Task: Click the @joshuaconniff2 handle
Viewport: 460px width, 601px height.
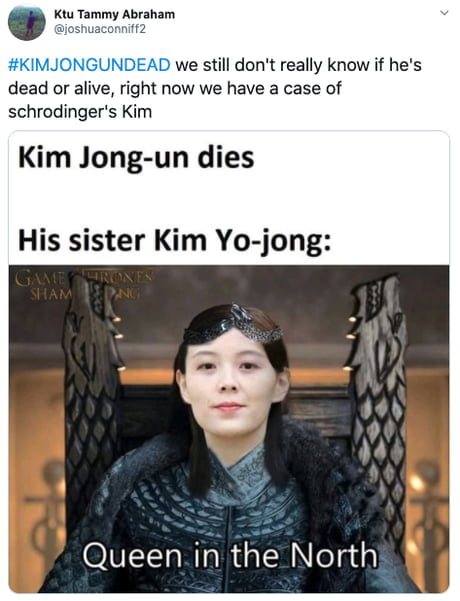Action: point(100,29)
